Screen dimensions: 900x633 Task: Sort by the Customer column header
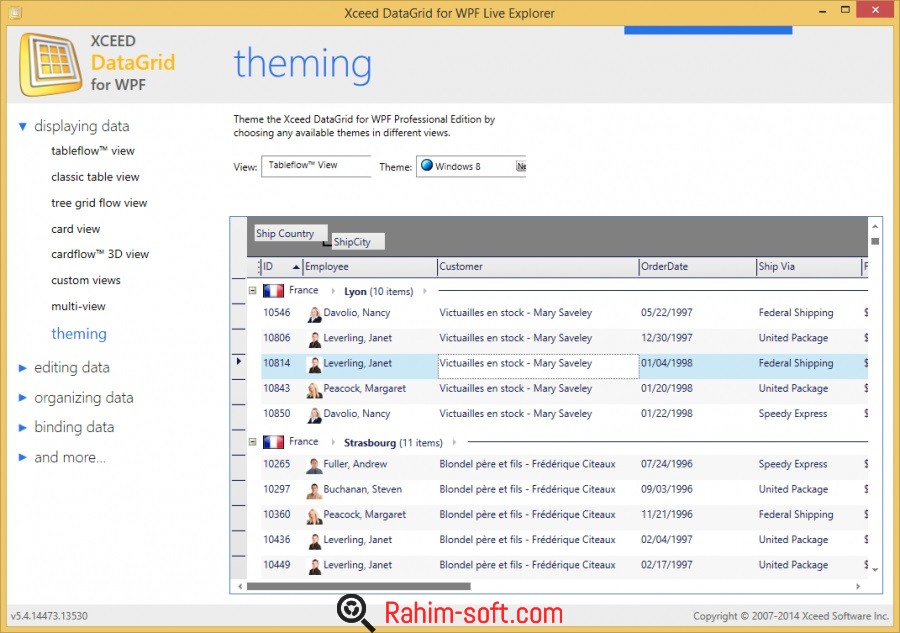click(538, 266)
